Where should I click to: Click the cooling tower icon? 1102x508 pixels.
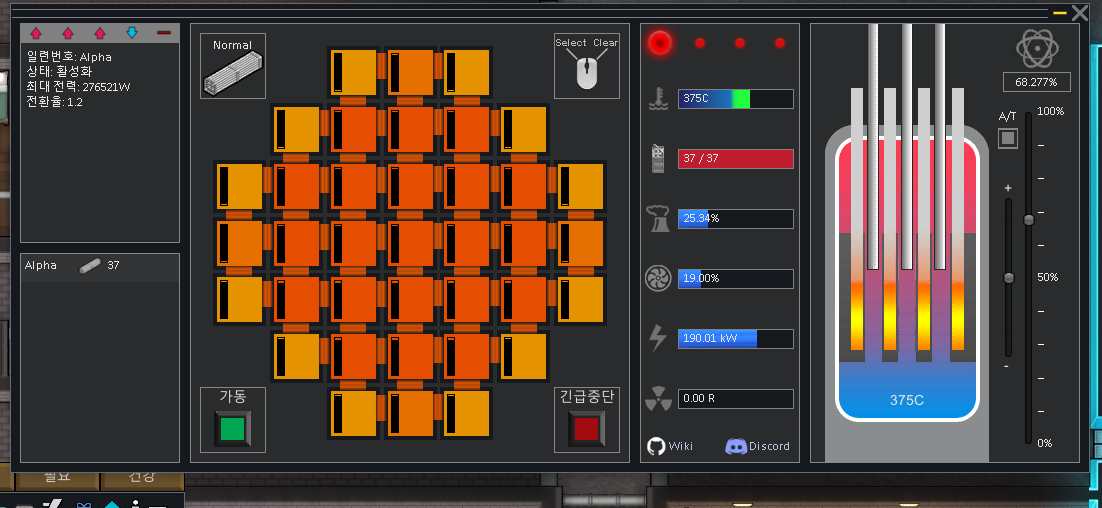658,219
